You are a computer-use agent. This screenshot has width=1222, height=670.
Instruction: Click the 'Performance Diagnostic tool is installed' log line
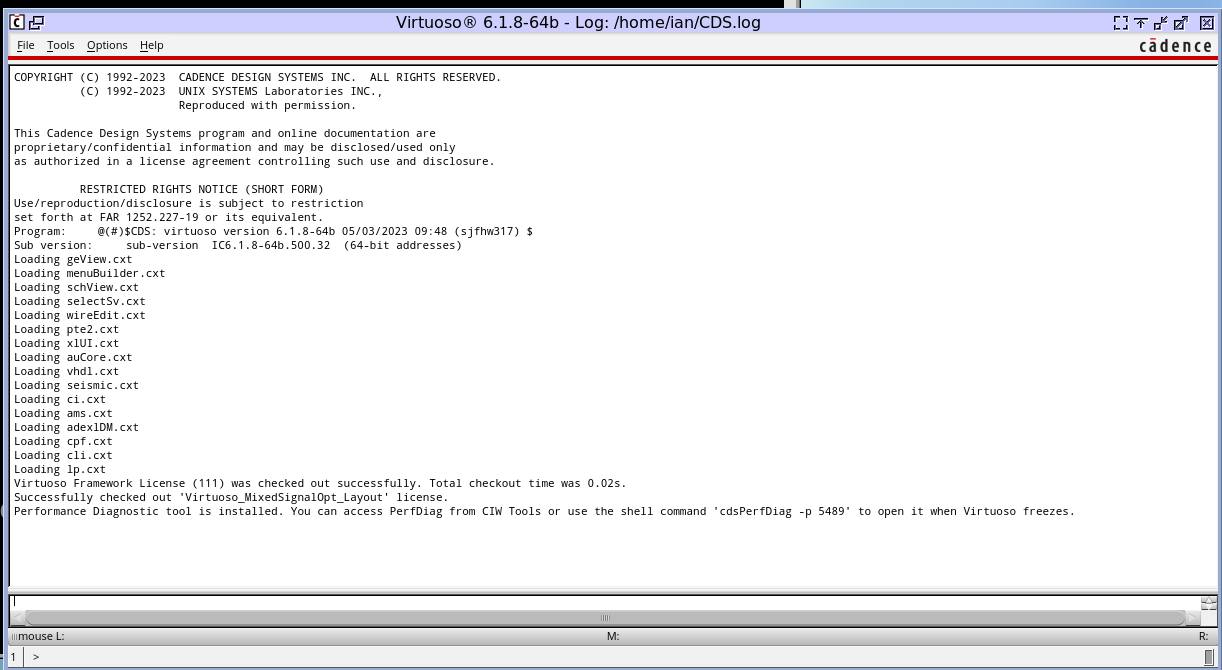coord(544,511)
